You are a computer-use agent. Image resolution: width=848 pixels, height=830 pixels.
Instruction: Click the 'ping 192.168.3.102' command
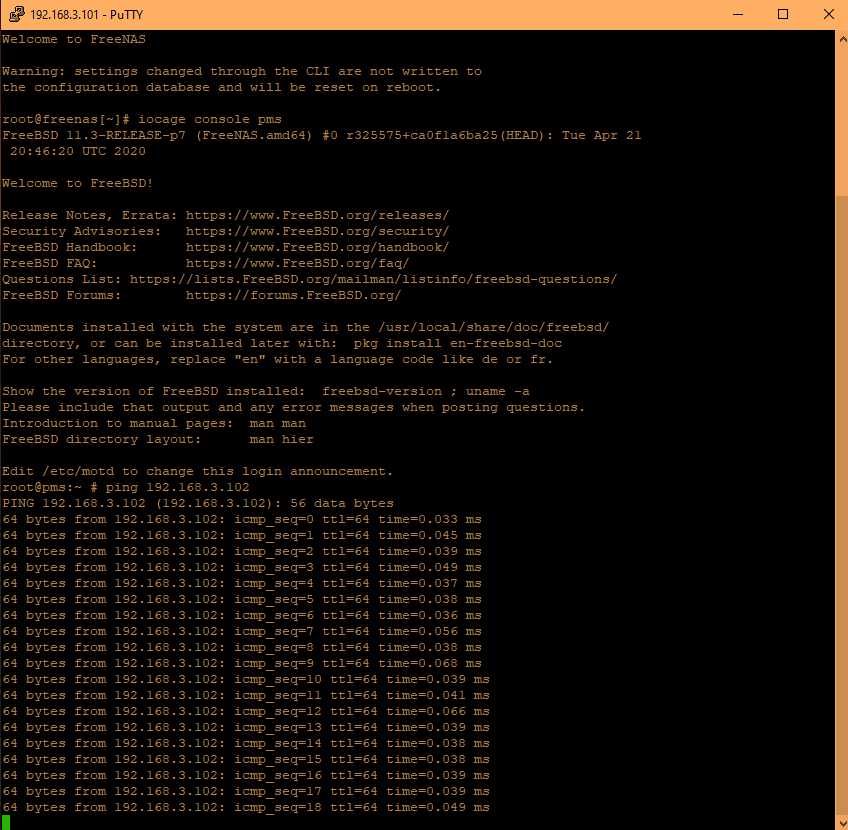coord(177,487)
